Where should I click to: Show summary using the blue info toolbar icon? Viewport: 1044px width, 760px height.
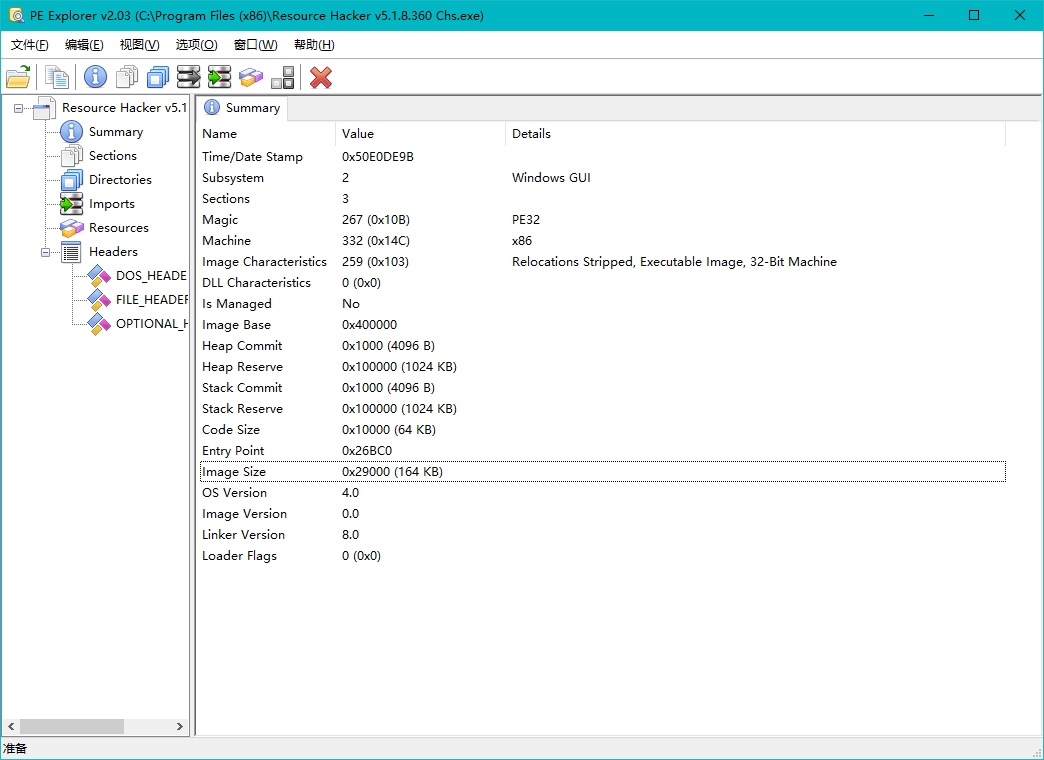[x=95, y=77]
